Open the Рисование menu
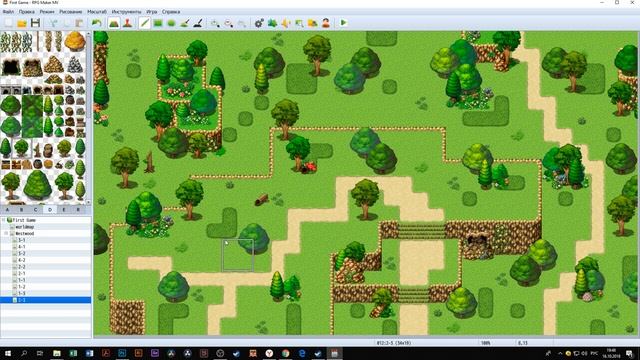This screenshot has width=640, height=360. pos(71,12)
